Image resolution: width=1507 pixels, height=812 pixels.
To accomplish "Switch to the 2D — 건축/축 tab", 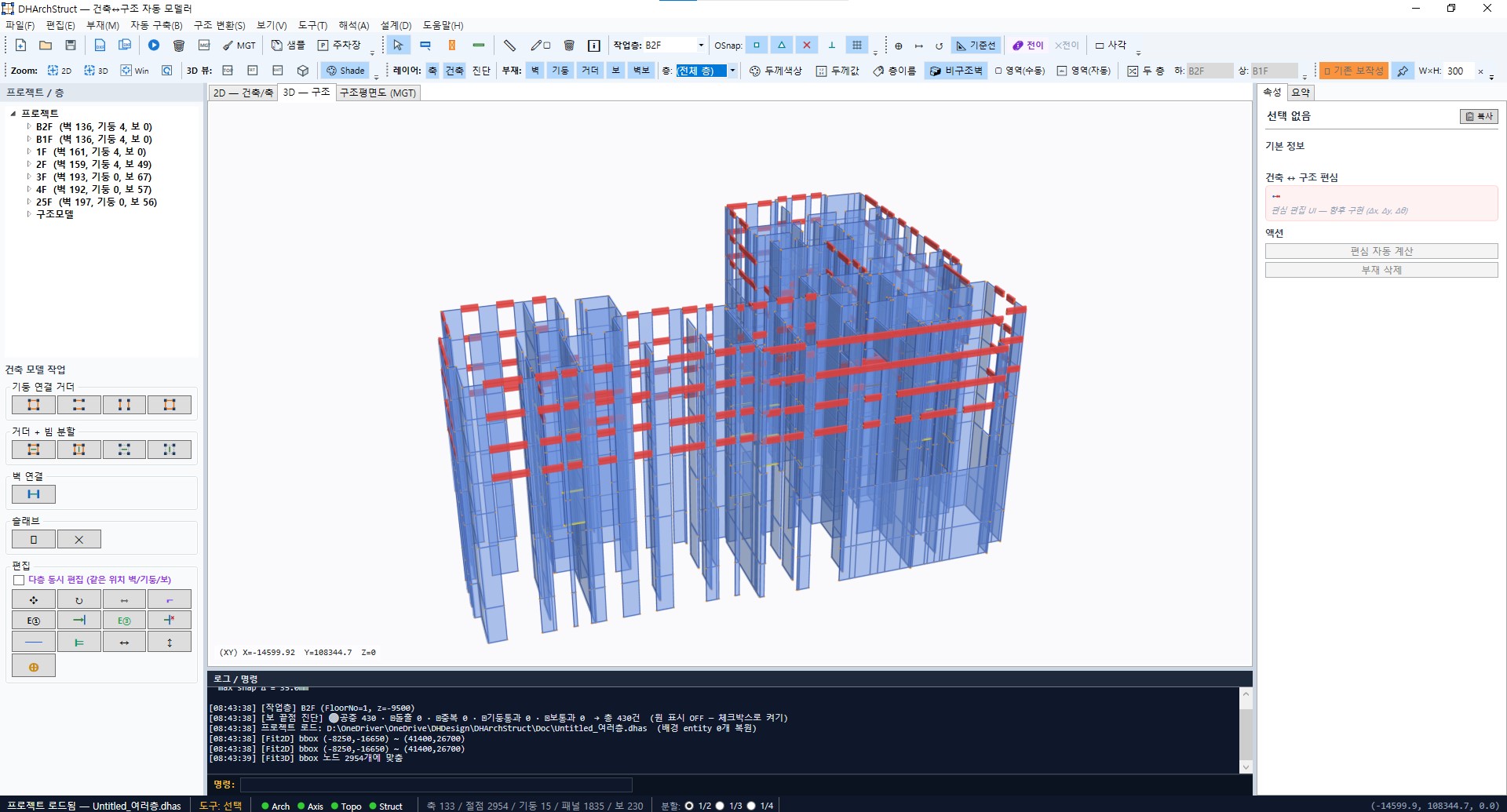I will pyautogui.click(x=243, y=93).
